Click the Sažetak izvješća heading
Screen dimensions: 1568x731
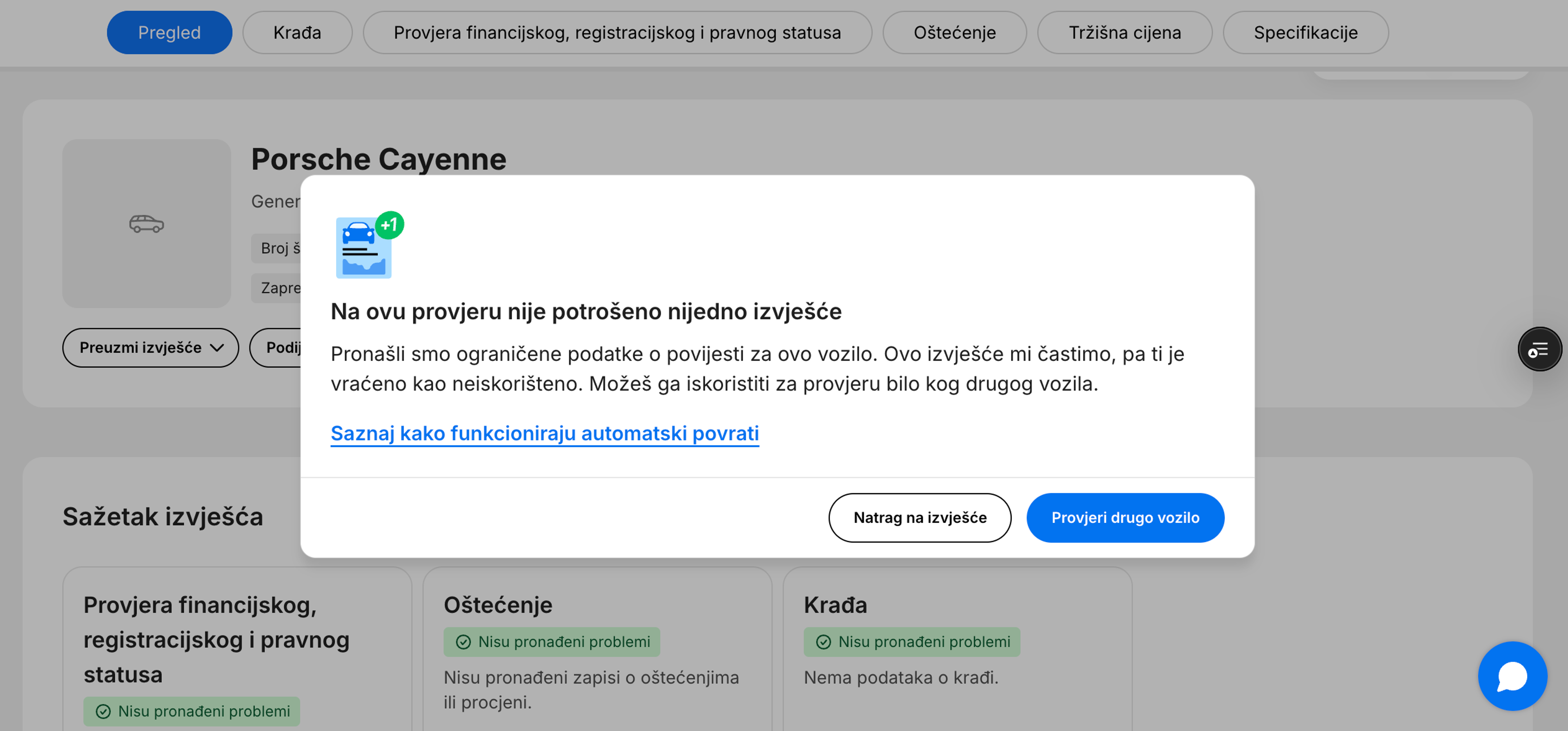[x=163, y=516]
